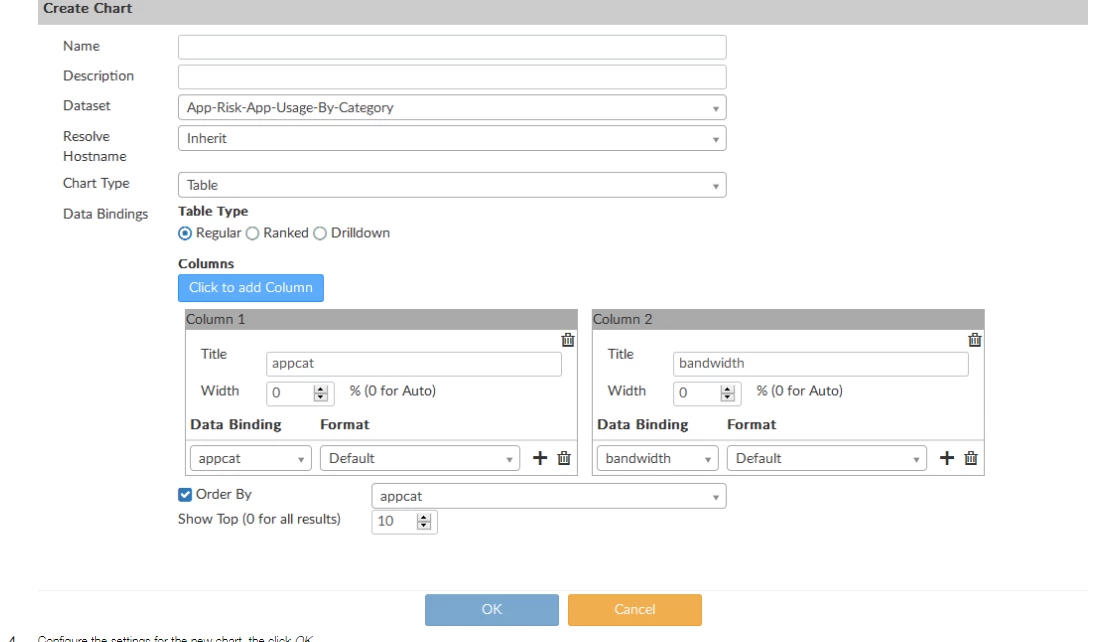This screenshot has width=1093, height=642.
Task: Click Column 2 Width stepper arrows
Action: coord(728,393)
